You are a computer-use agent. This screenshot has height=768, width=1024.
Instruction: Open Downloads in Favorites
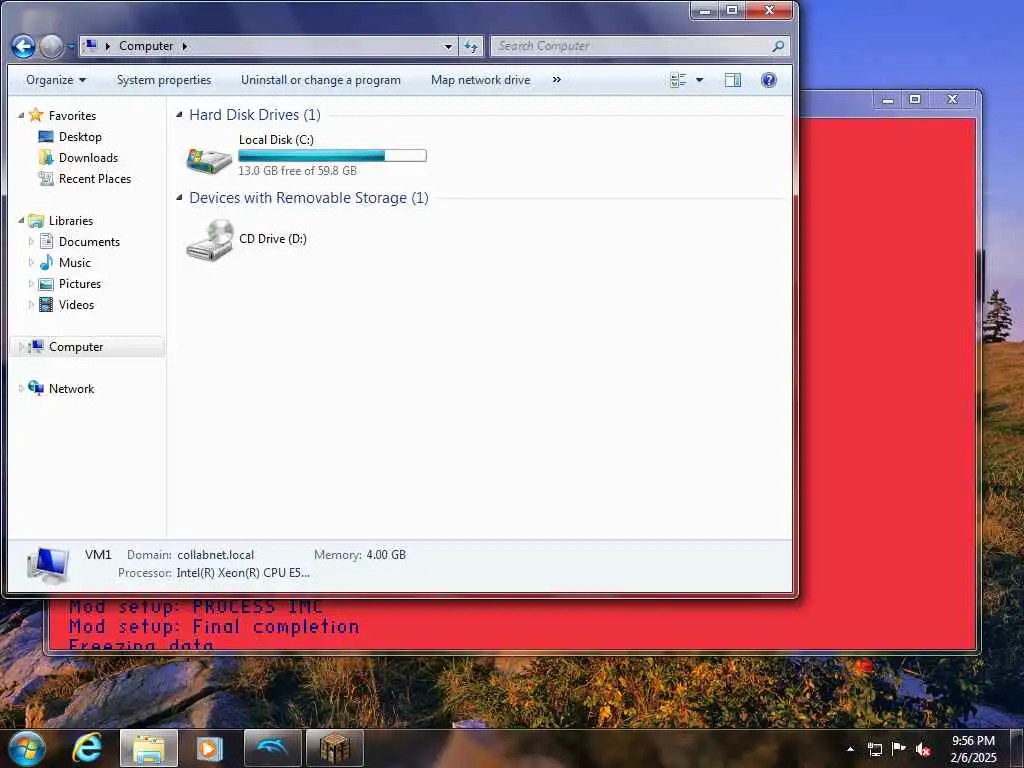point(88,157)
